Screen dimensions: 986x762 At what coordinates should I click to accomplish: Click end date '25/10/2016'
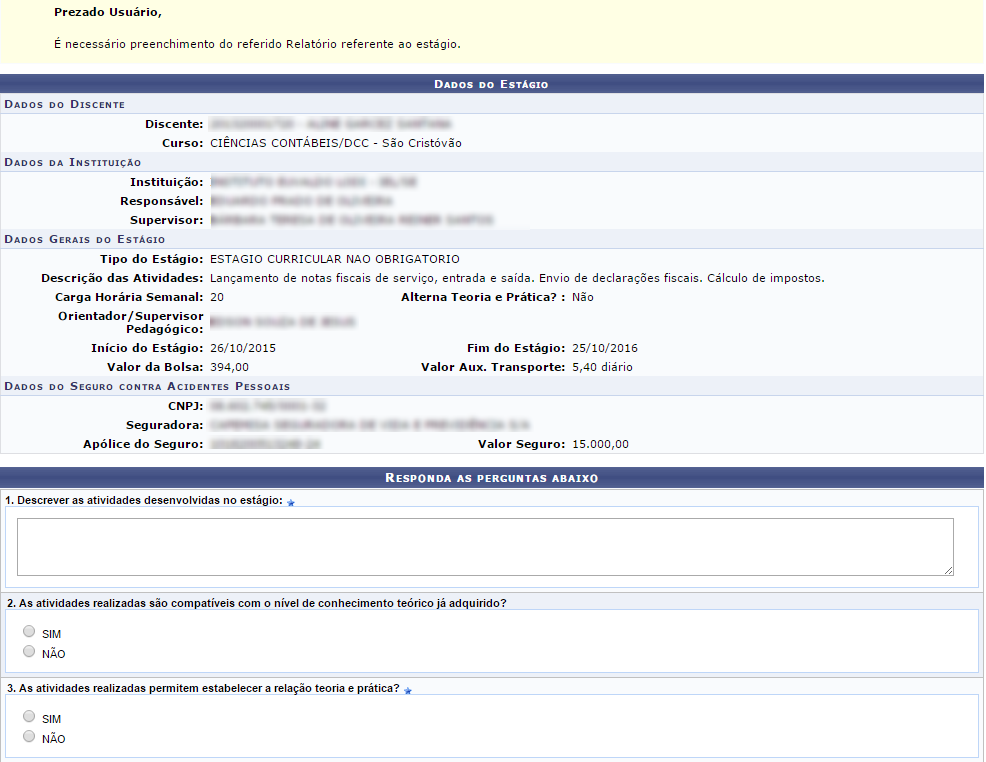click(x=605, y=348)
